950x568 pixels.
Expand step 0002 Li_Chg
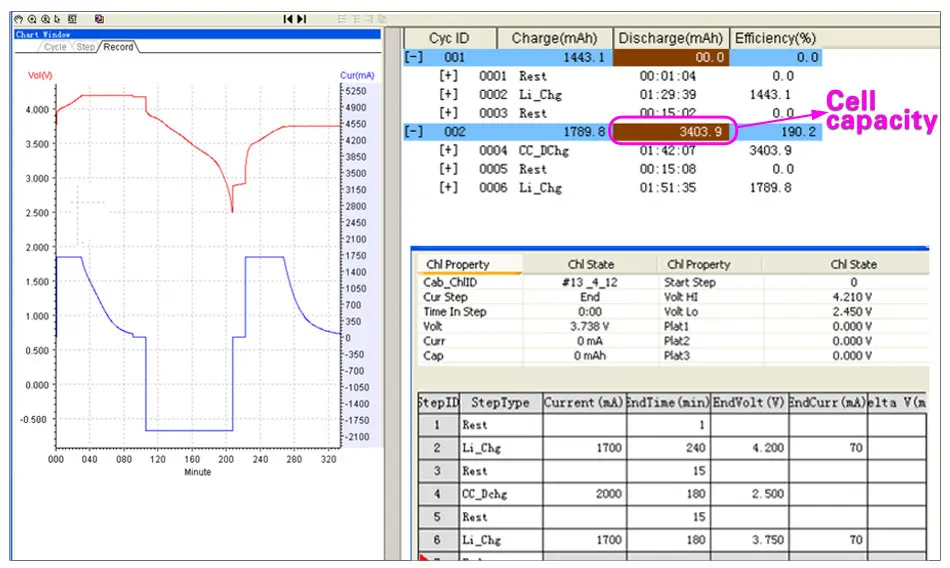click(448, 95)
